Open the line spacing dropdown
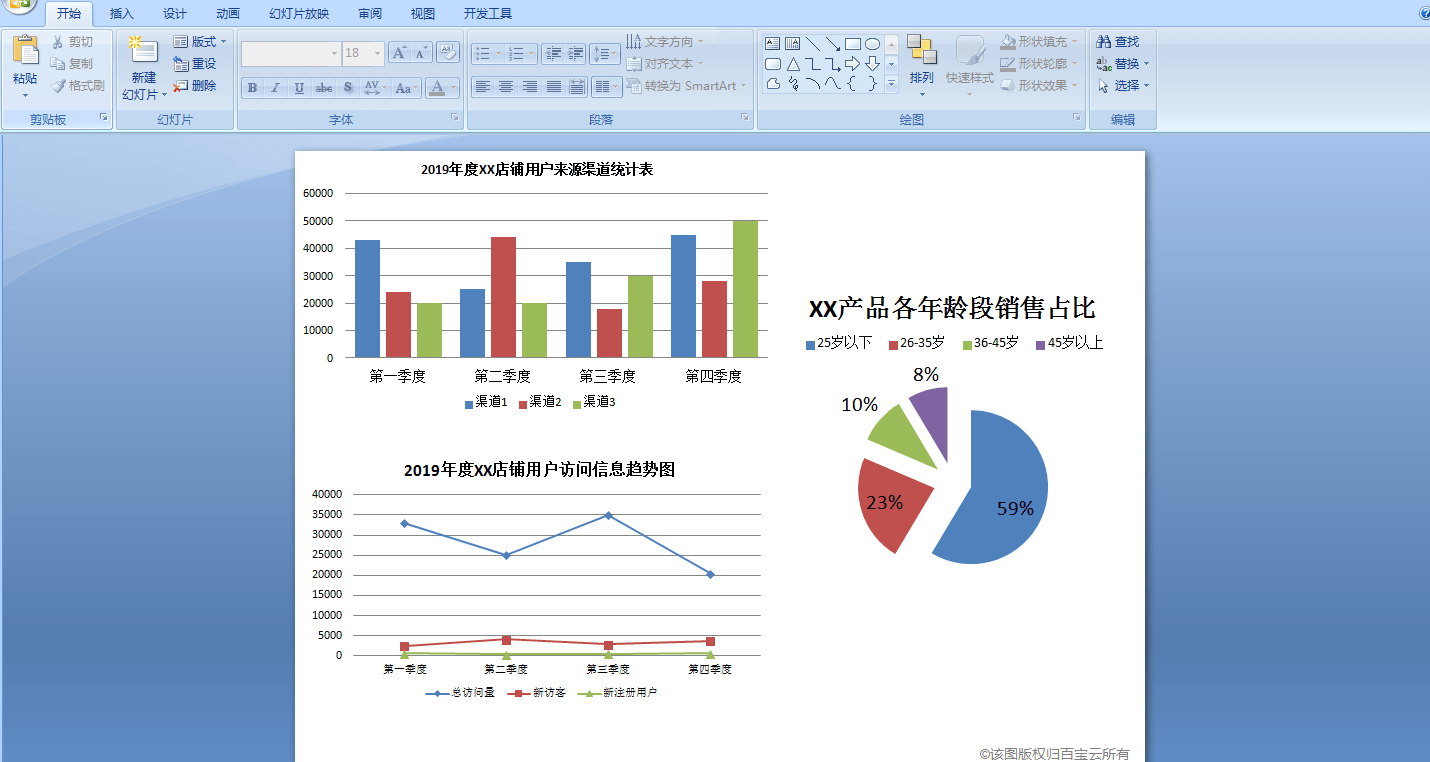 605,53
